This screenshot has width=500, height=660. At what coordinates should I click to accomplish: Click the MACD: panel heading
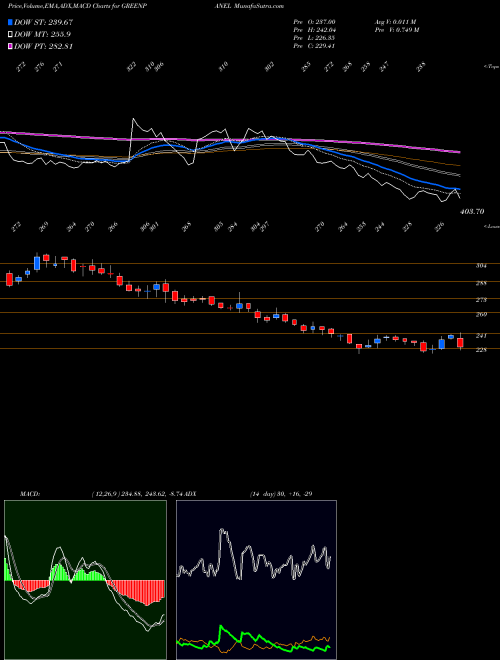(30, 494)
